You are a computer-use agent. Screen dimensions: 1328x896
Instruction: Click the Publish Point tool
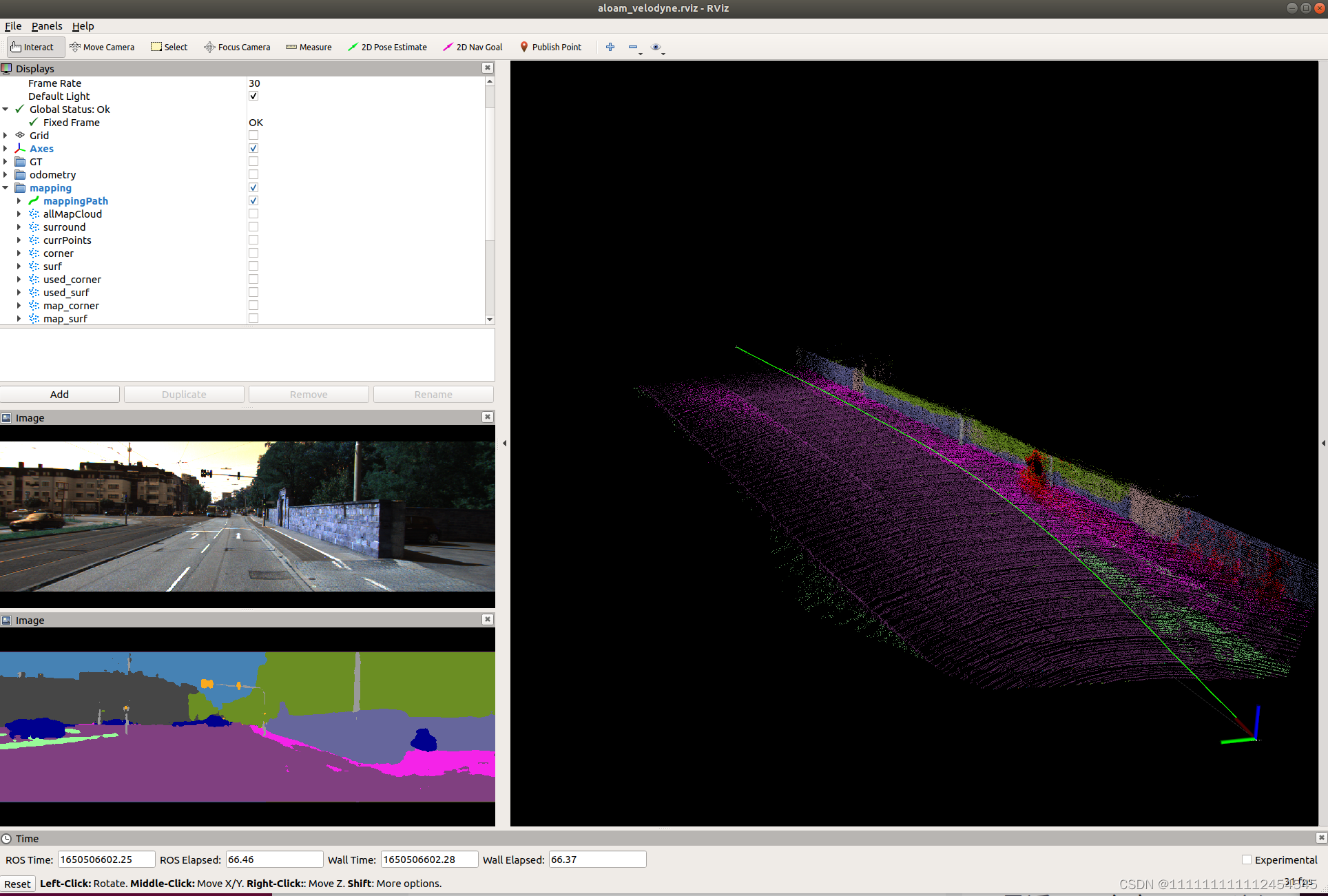click(x=550, y=47)
